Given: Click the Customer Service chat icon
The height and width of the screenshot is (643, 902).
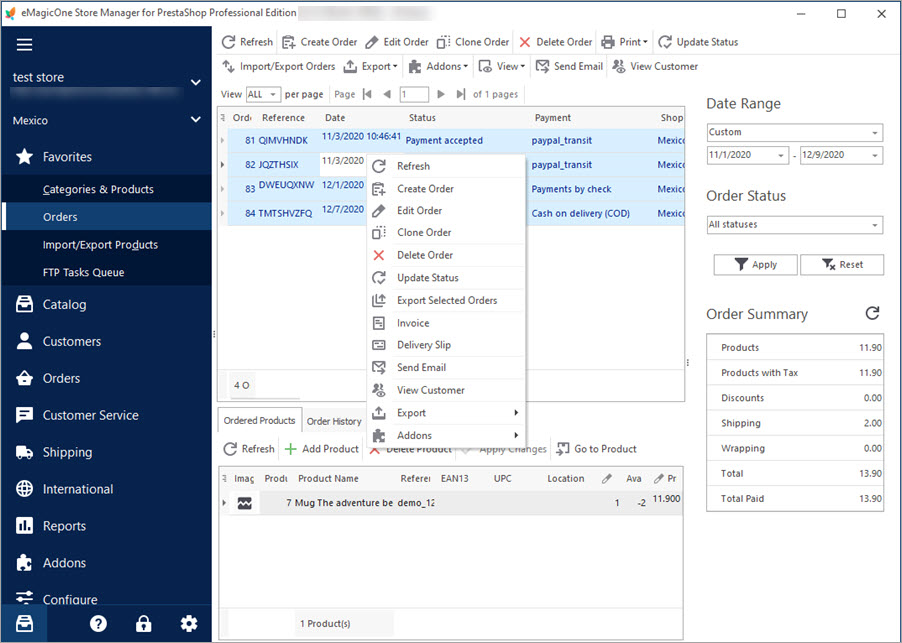Looking at the screenshot, I should pyautogui.click(x=24, y=415).
